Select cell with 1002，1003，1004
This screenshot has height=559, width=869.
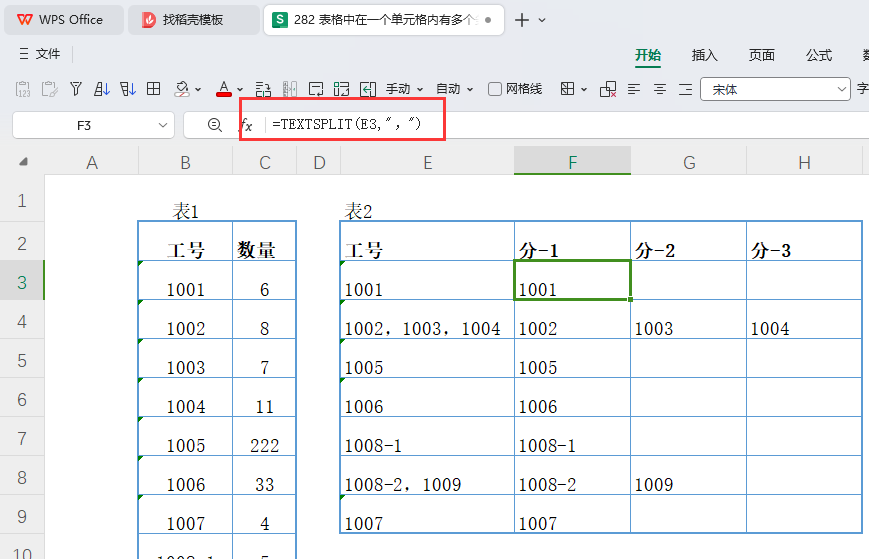[427, 320]
